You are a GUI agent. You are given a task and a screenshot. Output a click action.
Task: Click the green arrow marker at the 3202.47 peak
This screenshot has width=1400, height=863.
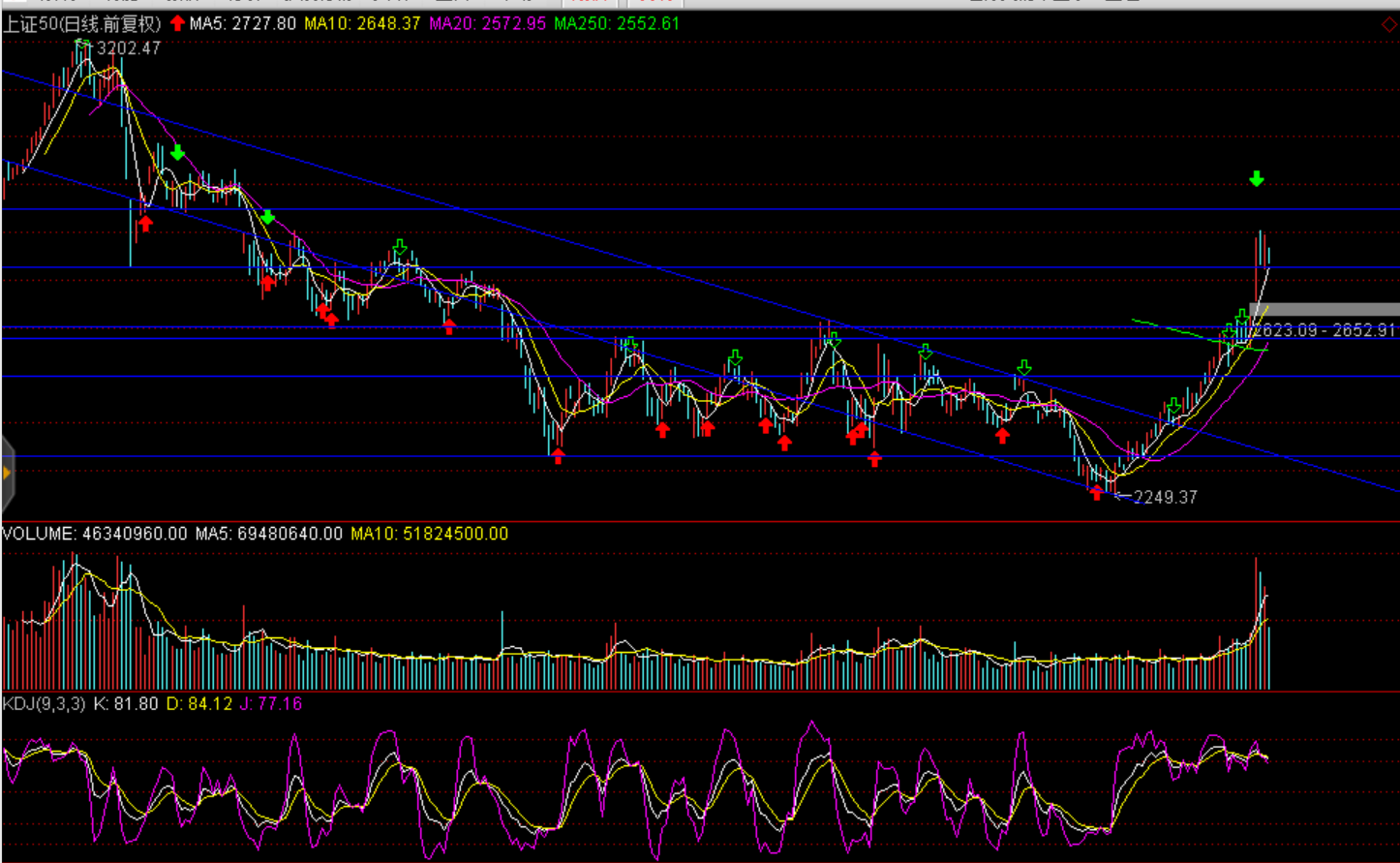click(82, 44)
